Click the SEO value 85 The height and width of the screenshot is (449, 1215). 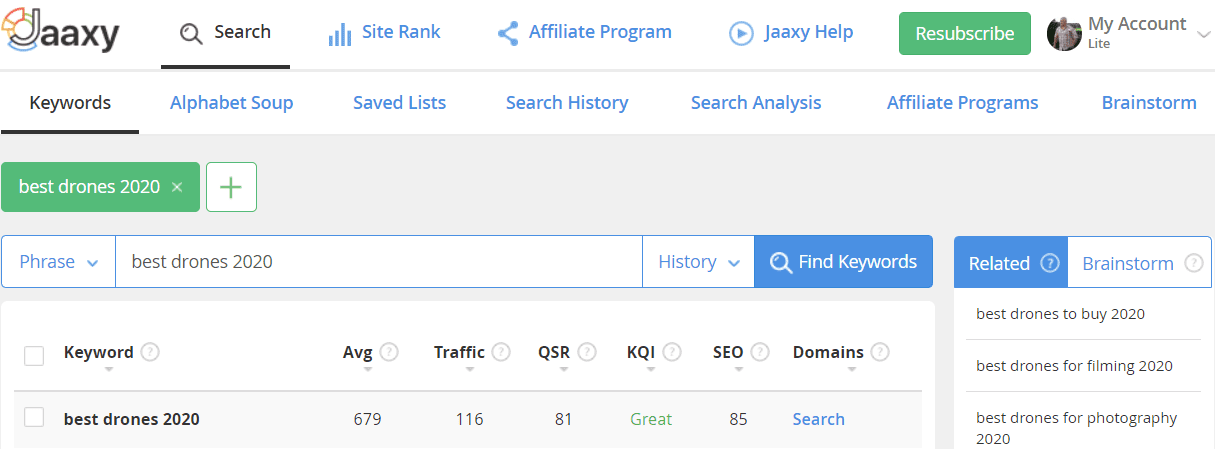738,419
